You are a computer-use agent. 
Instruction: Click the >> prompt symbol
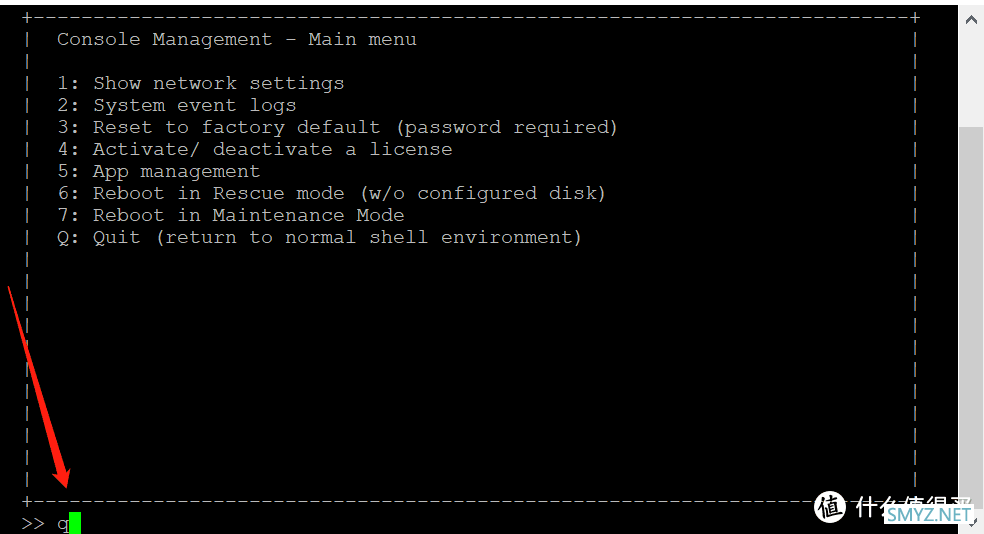33,523
